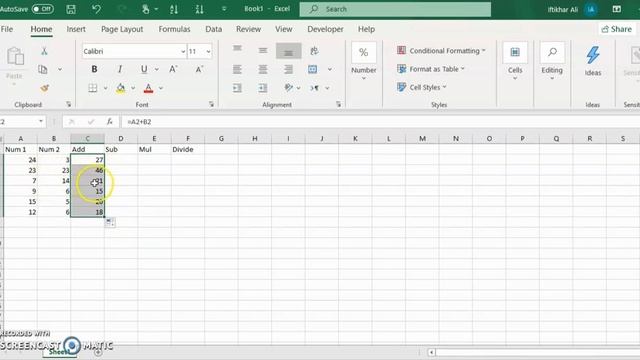Click Sort Descending icon in quick access
Image resolution: width=640 pixels, height=360 pixels.
[199, 9]
